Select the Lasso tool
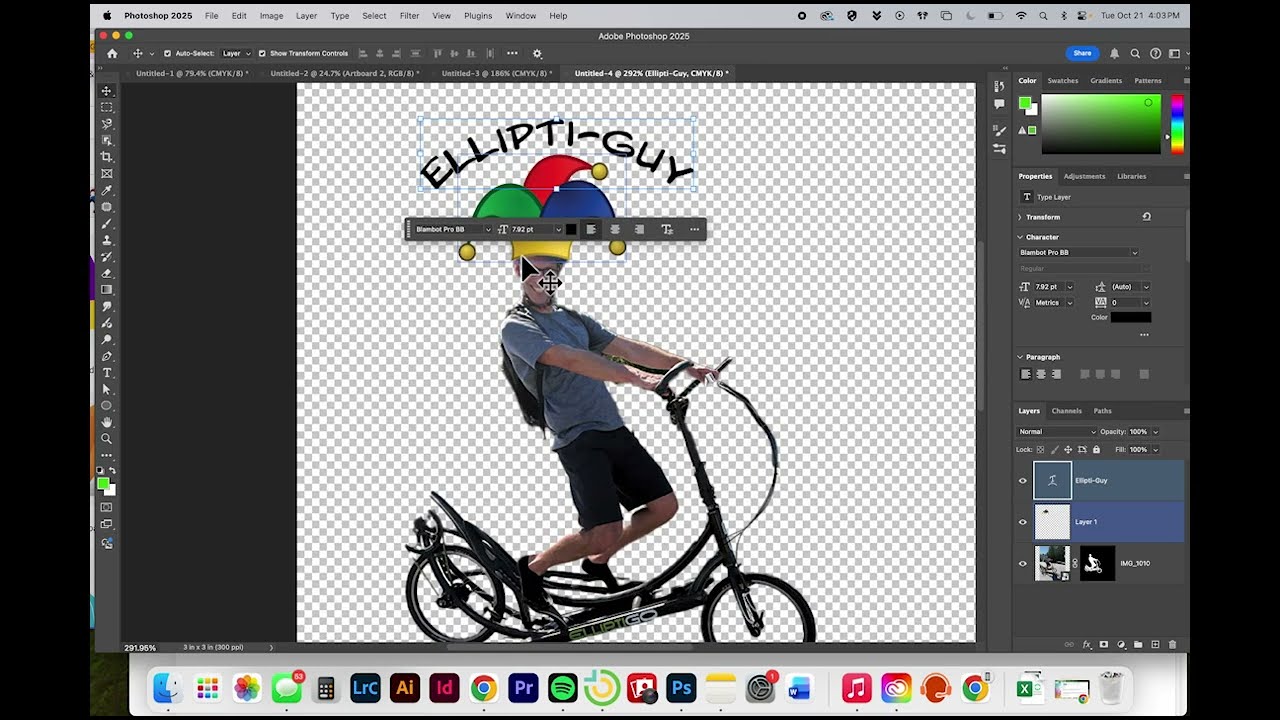The width and height of the screenshot is (1280, 720). (x=106, y=124)
